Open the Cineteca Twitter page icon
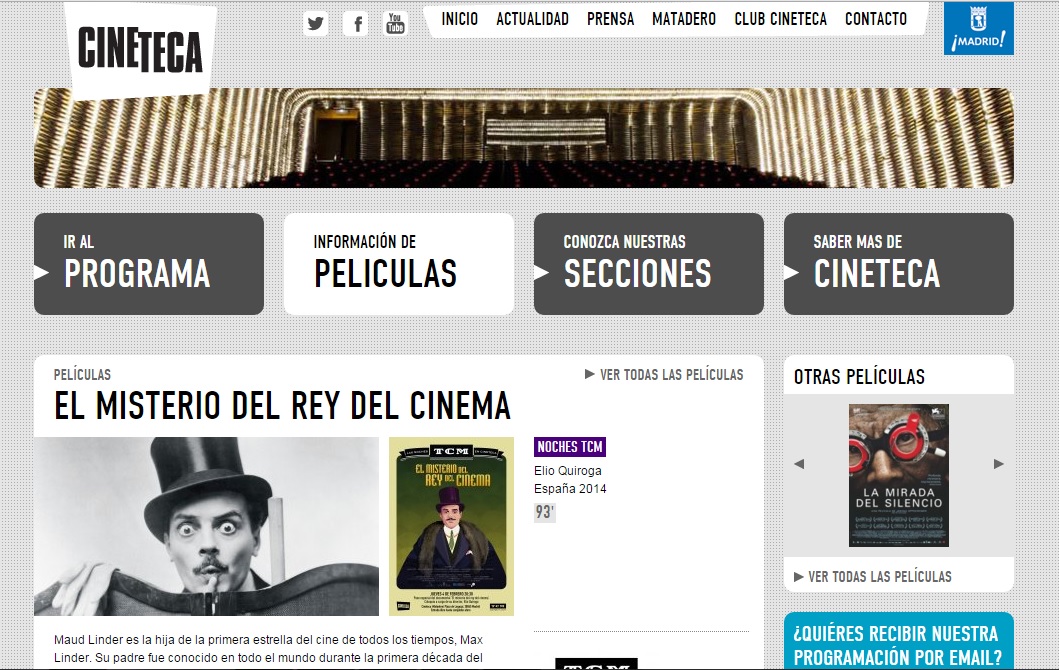The image size is (1059, 670). point(315,24)
